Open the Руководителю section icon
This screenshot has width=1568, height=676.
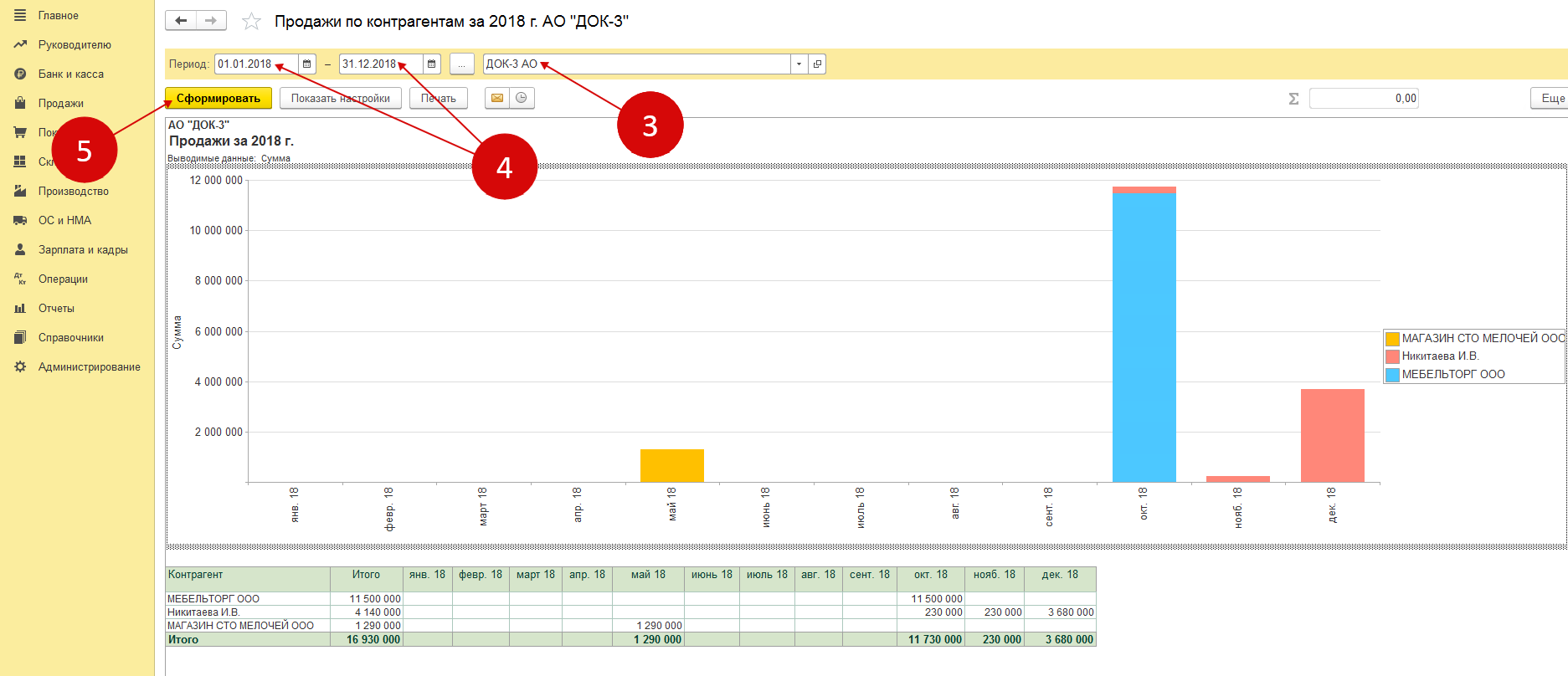20,44
